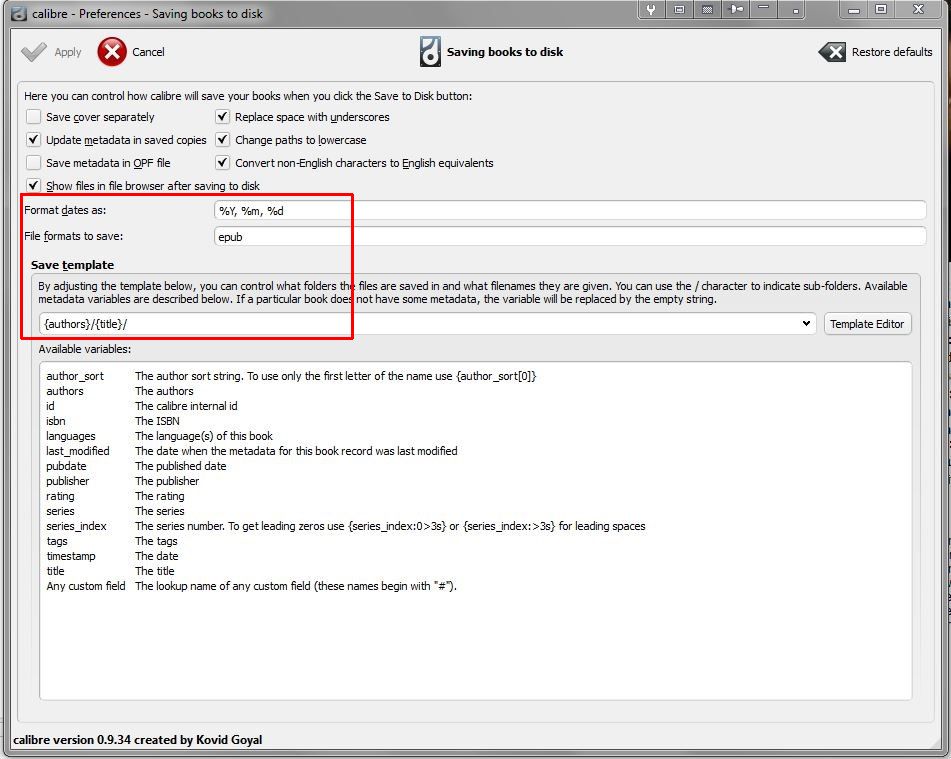Click the Format dates as label
The image size is (951, 759).
click(x=65, y=210)
